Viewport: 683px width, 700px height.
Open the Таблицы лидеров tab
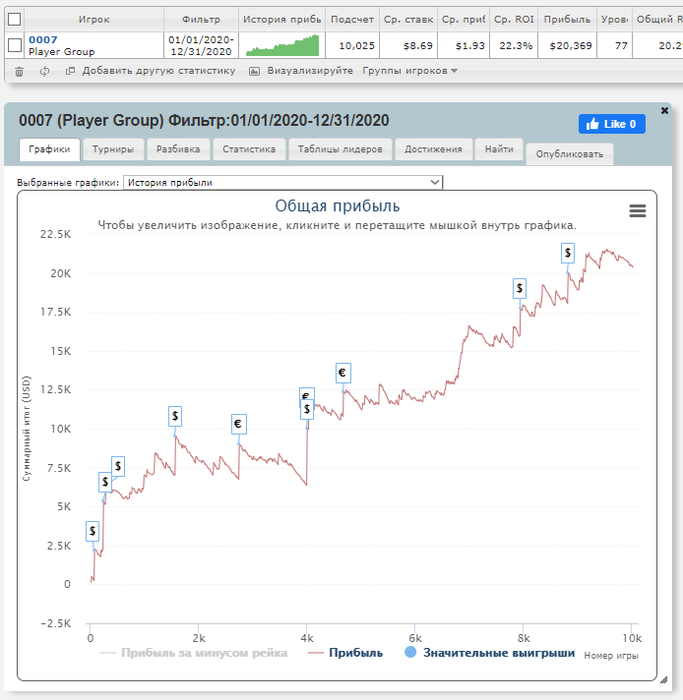(x=340, y=149)
